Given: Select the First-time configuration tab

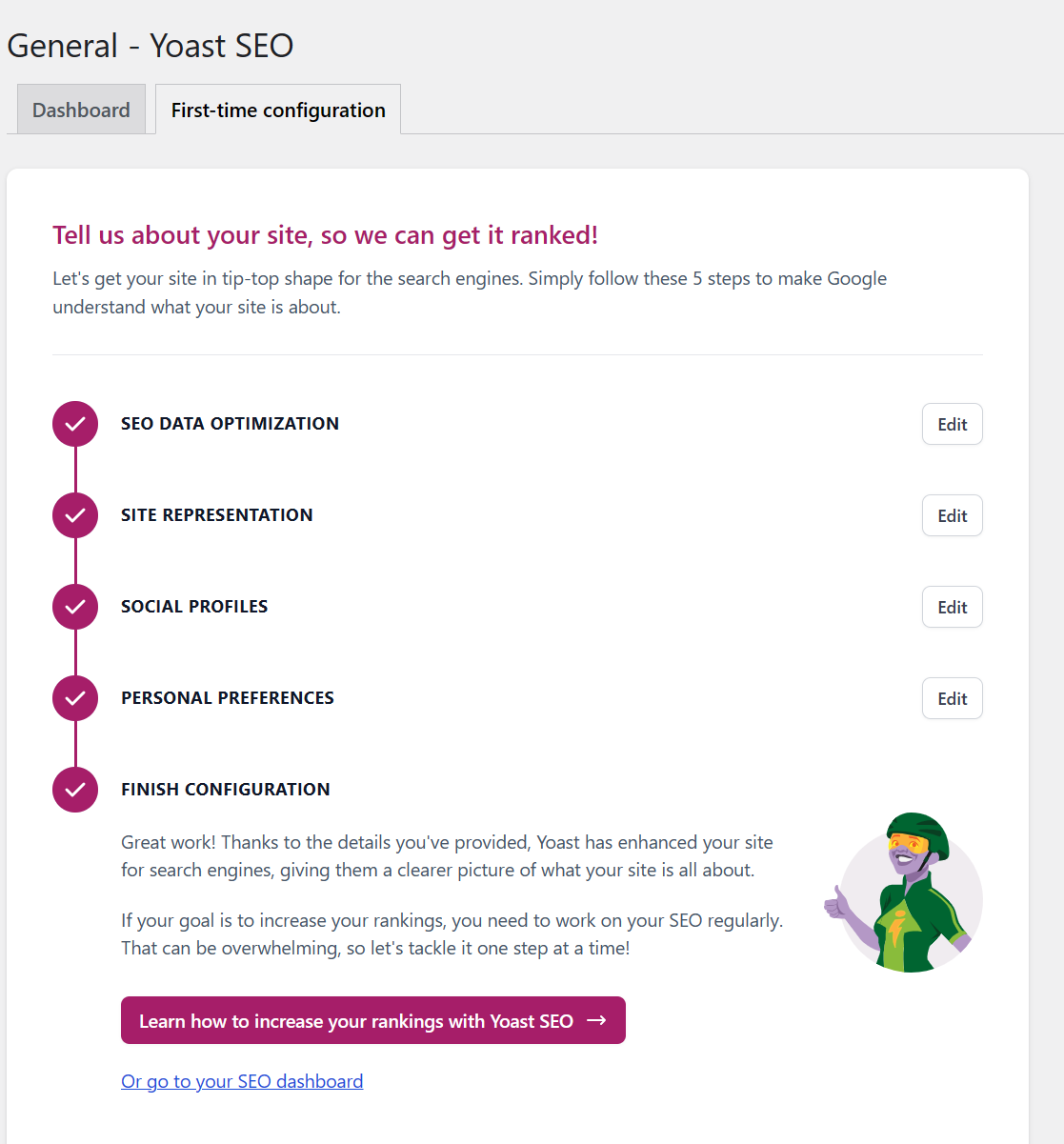Looking at the screenshot, I should pyautogui.click(x=278, y=110).
